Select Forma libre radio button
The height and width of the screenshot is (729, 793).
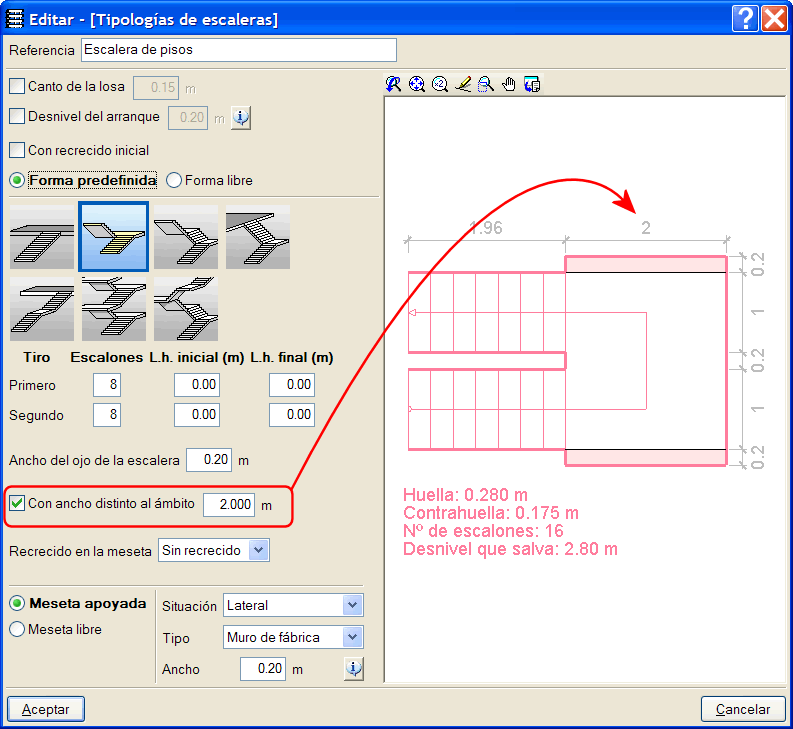click(174, 180)
